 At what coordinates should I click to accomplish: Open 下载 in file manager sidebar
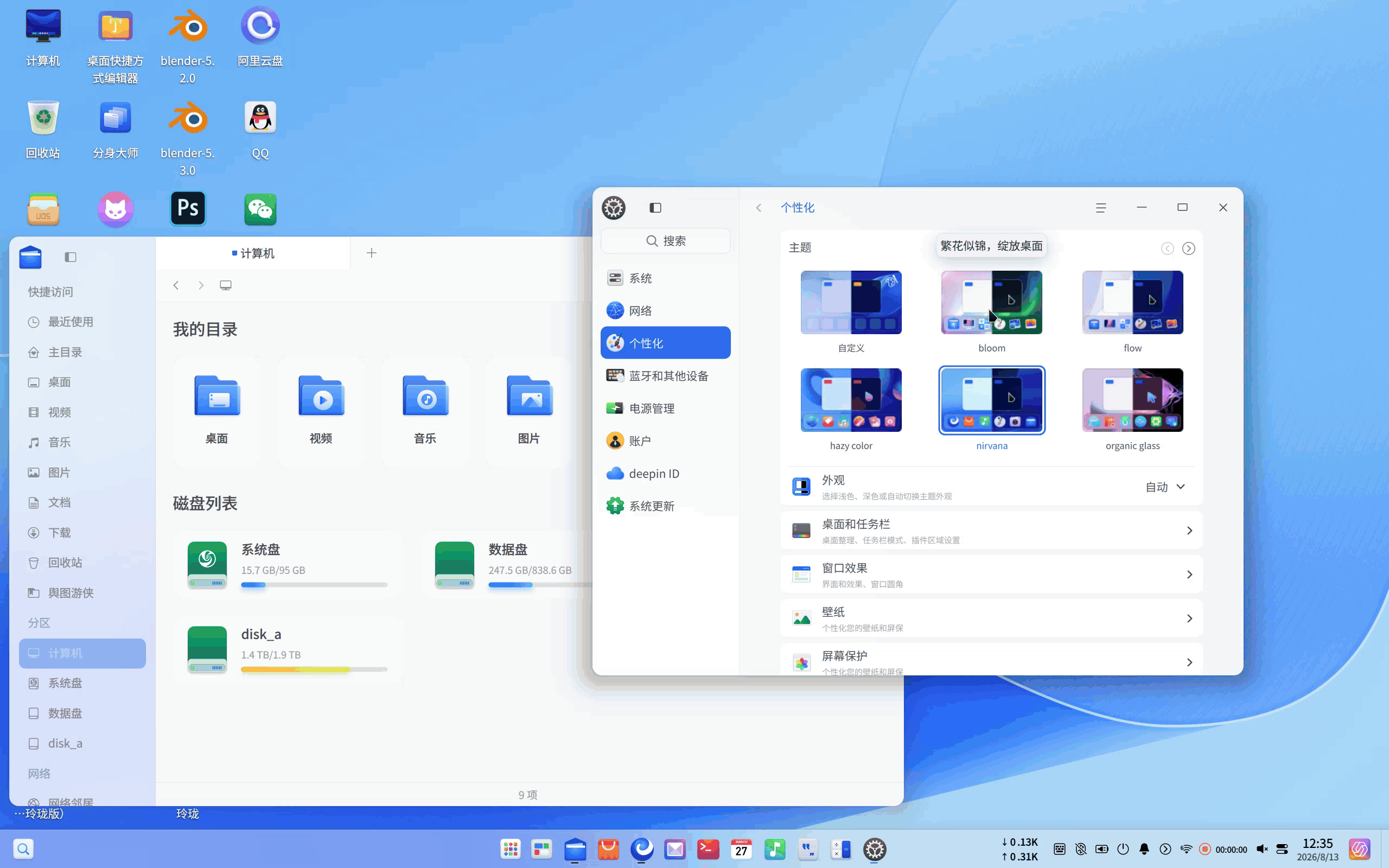coord(82,533)
